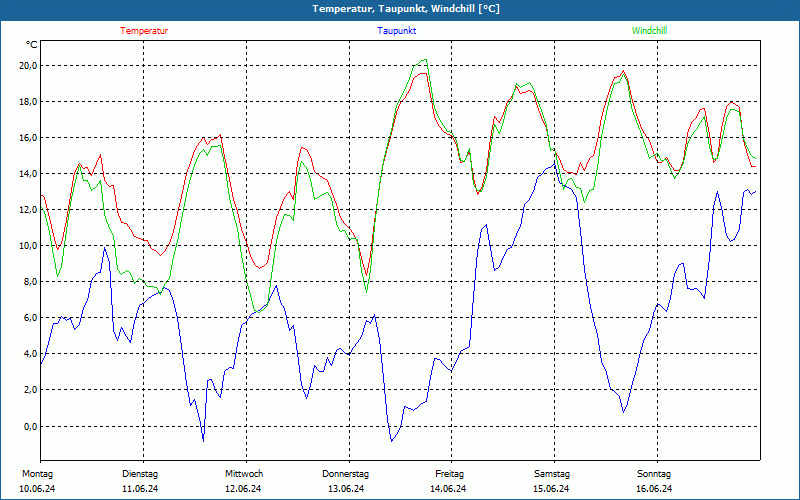This screenshot has height=500, width=800.
Task: Click the chart title Temperatur, Taupunkt, Windchill
Action: point(406,9)
